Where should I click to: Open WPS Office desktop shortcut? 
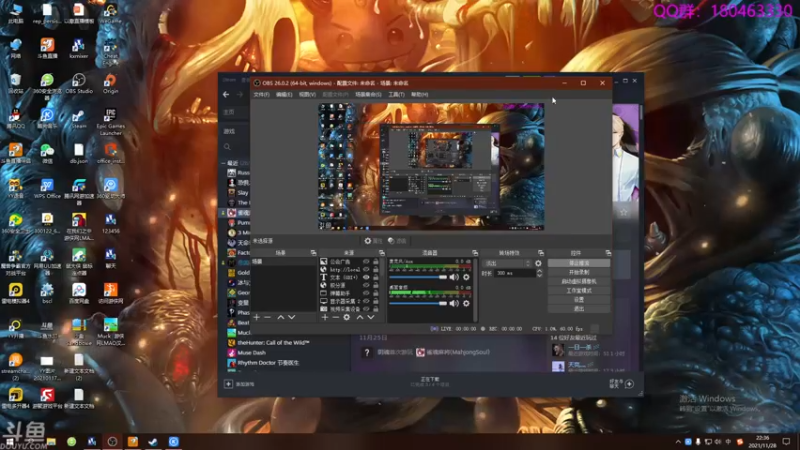tap(47, 188)
